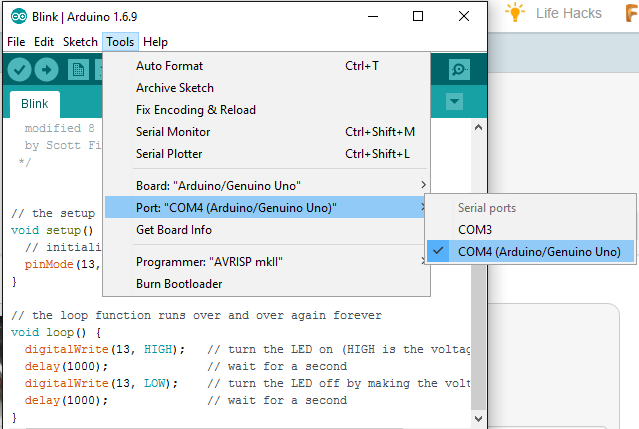Click the loop function comment line
The width and height of the screenshot is (639, 429).
point(196,315)
